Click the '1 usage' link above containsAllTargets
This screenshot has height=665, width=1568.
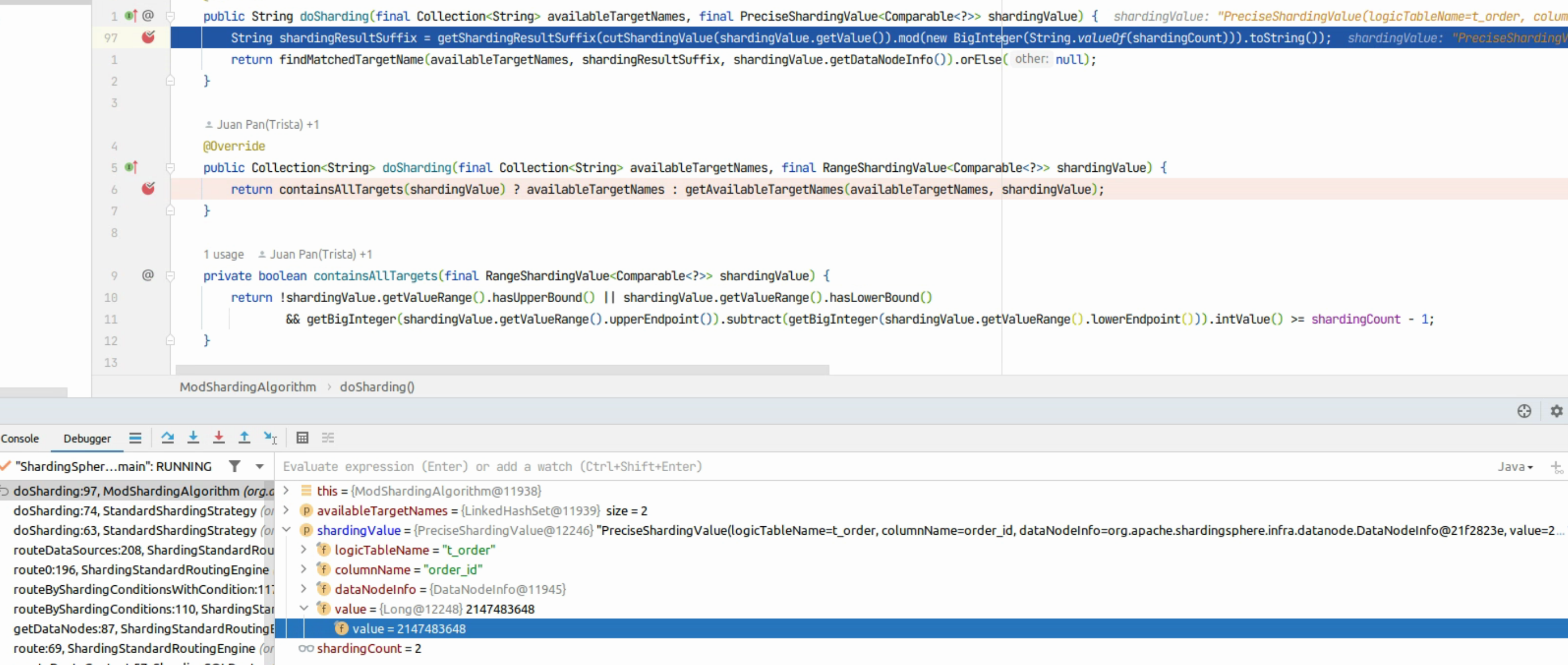(223, 254)
